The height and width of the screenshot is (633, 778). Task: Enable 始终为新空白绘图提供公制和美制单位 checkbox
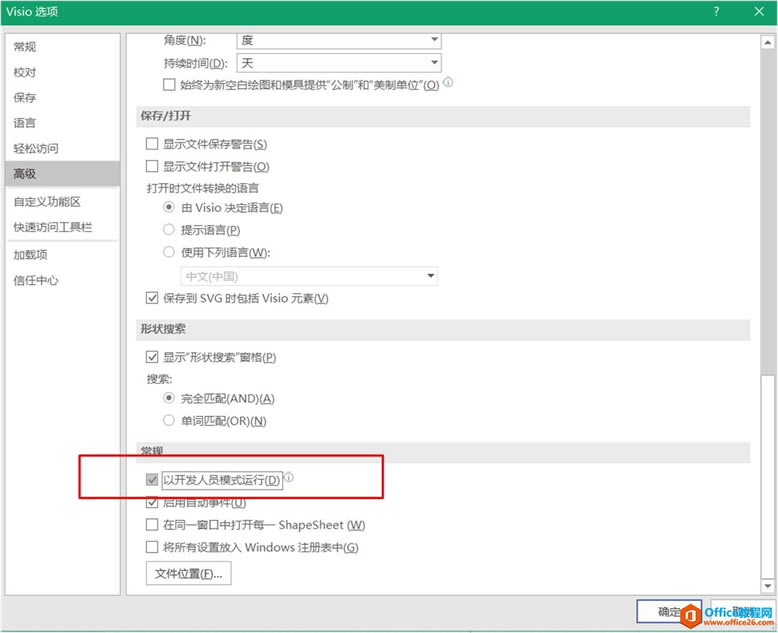point(169,85)
